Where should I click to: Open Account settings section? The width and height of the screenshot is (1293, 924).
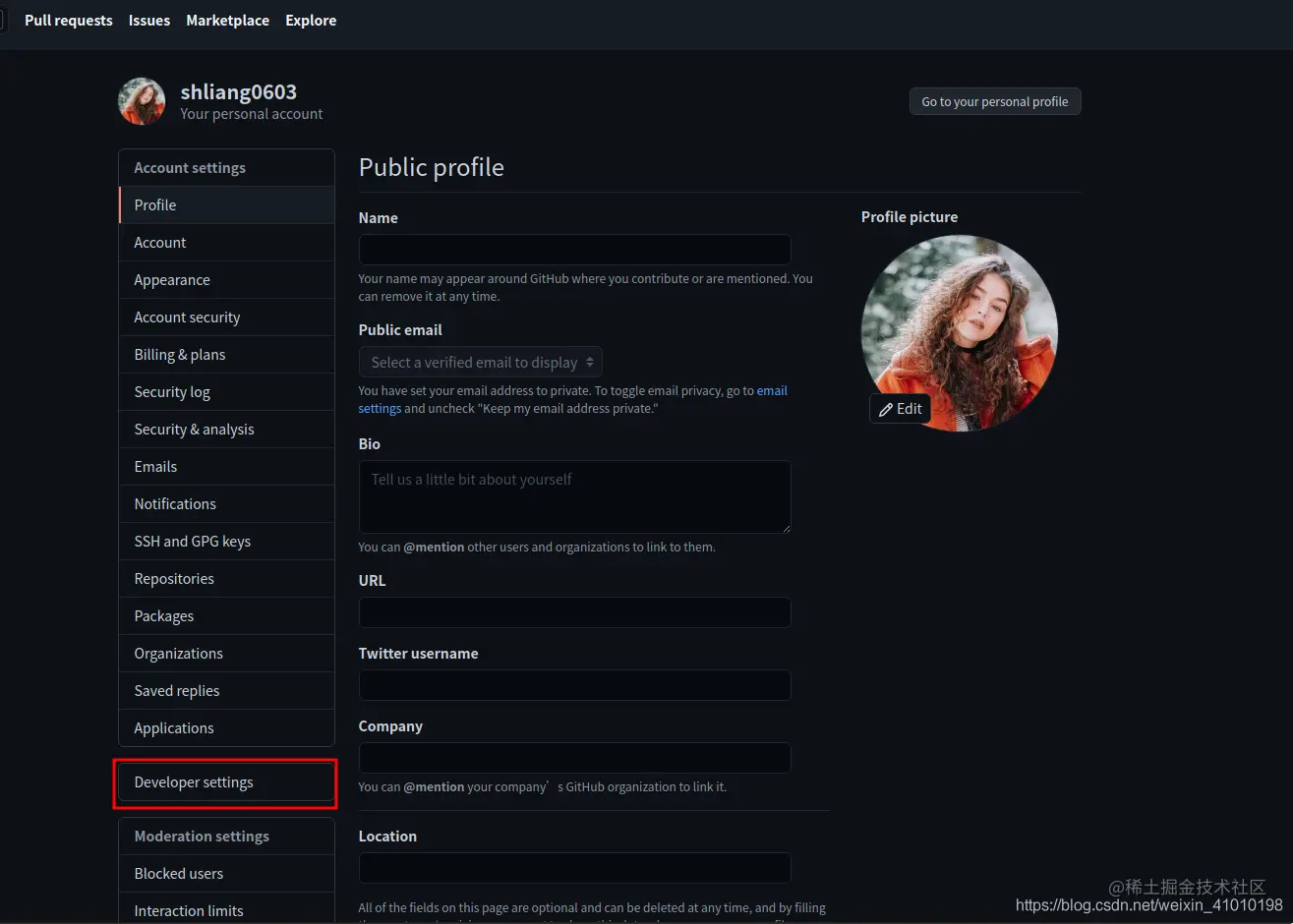226,242
